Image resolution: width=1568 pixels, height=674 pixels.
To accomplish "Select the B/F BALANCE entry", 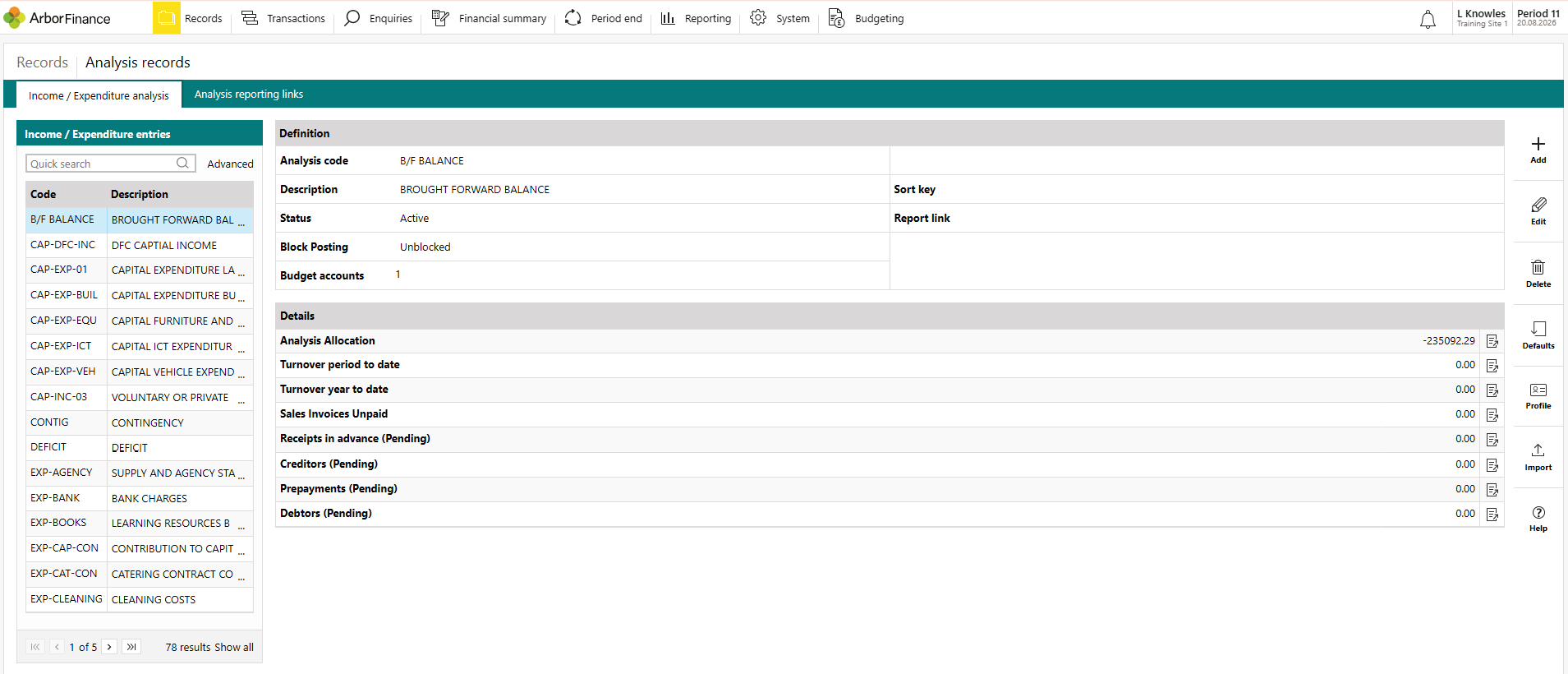I will [x=140, y=219].
